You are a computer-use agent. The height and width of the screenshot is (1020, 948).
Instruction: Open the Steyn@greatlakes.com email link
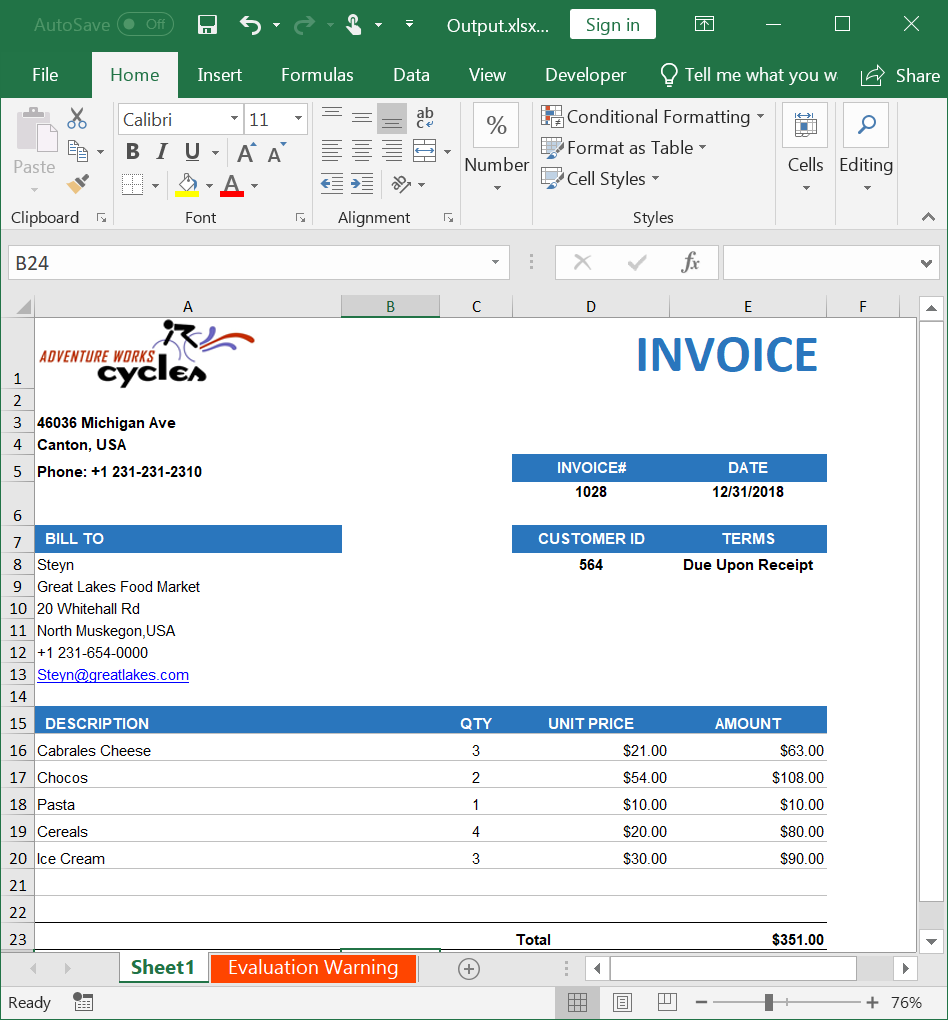[113, 675]
